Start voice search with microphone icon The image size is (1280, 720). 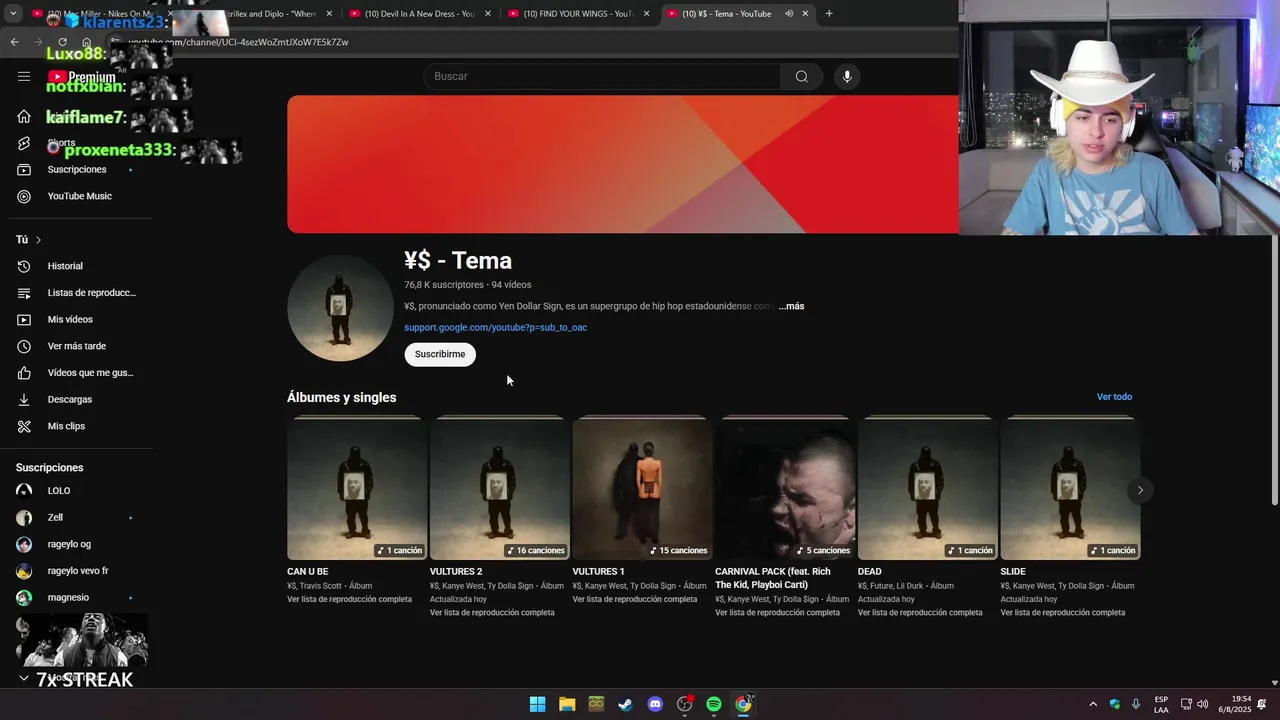click(x=847, y=77)
